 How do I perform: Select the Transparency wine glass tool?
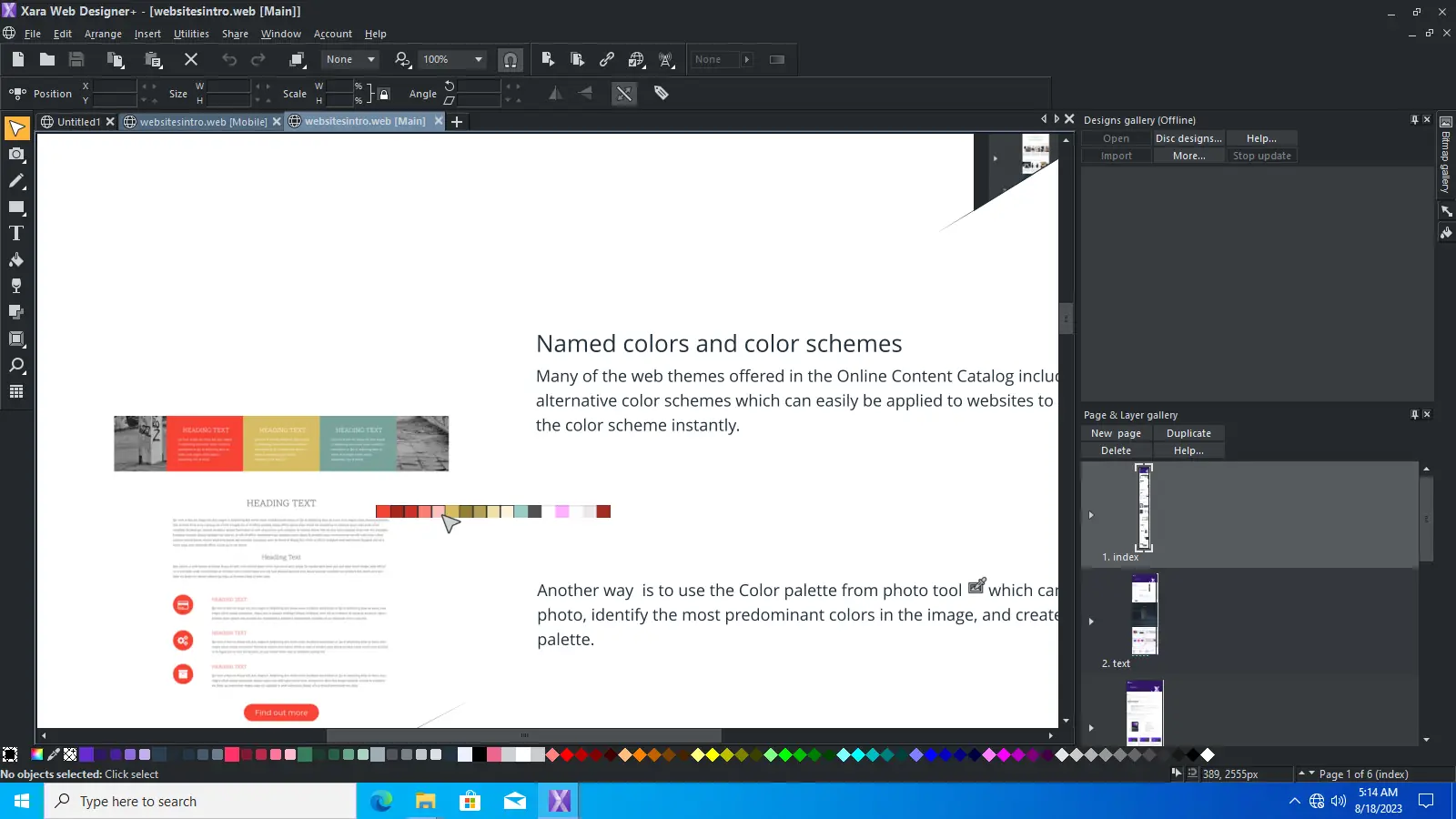pos(16,287)
